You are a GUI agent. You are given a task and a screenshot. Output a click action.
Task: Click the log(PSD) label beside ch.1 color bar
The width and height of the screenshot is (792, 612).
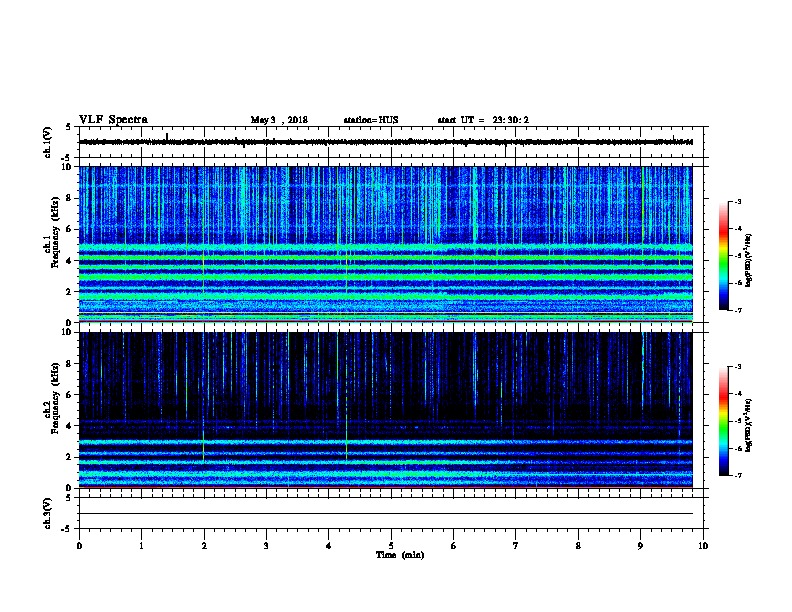pos(748,260)
